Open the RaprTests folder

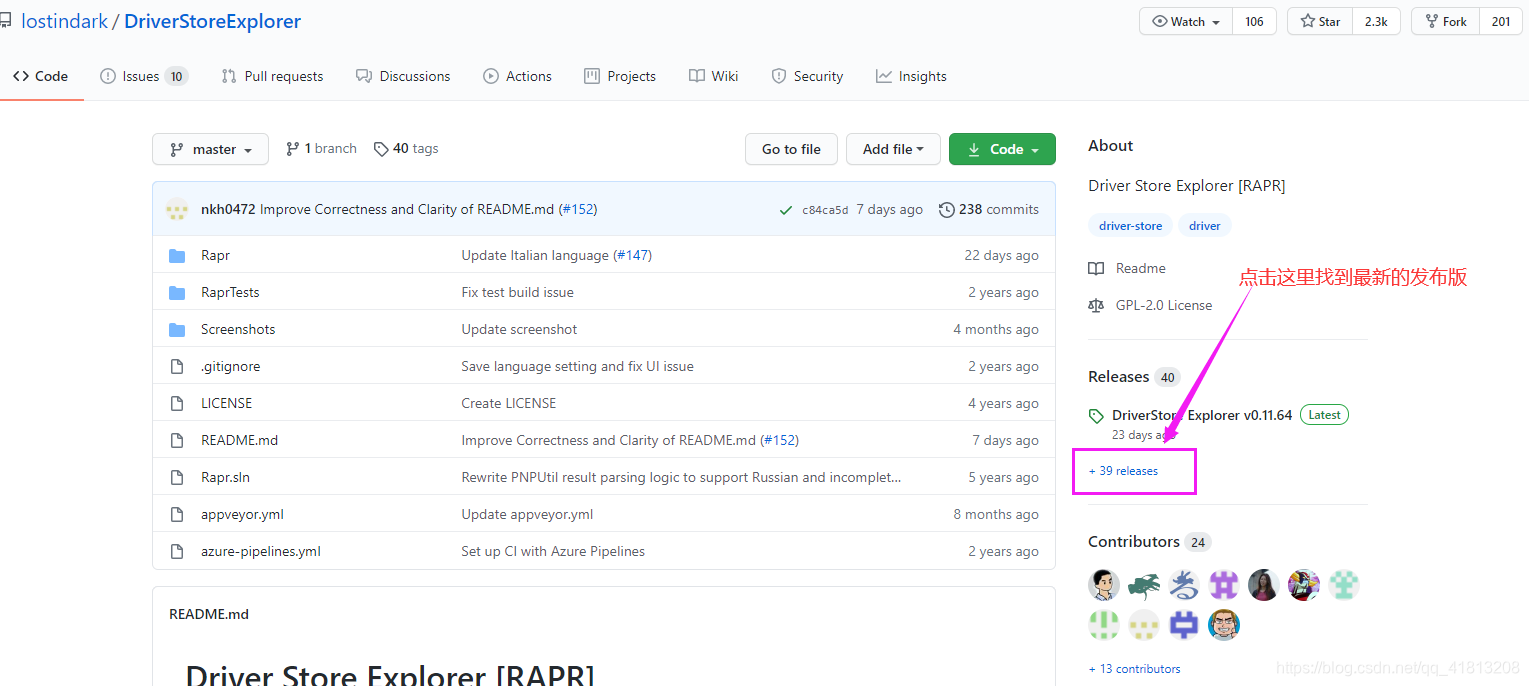(230, 292)
